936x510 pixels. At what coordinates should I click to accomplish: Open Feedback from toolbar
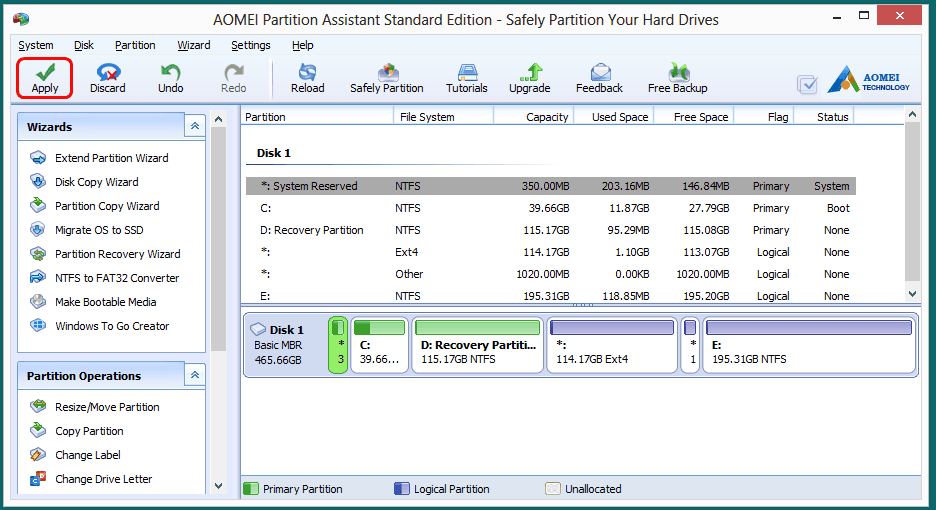[599, 78]
